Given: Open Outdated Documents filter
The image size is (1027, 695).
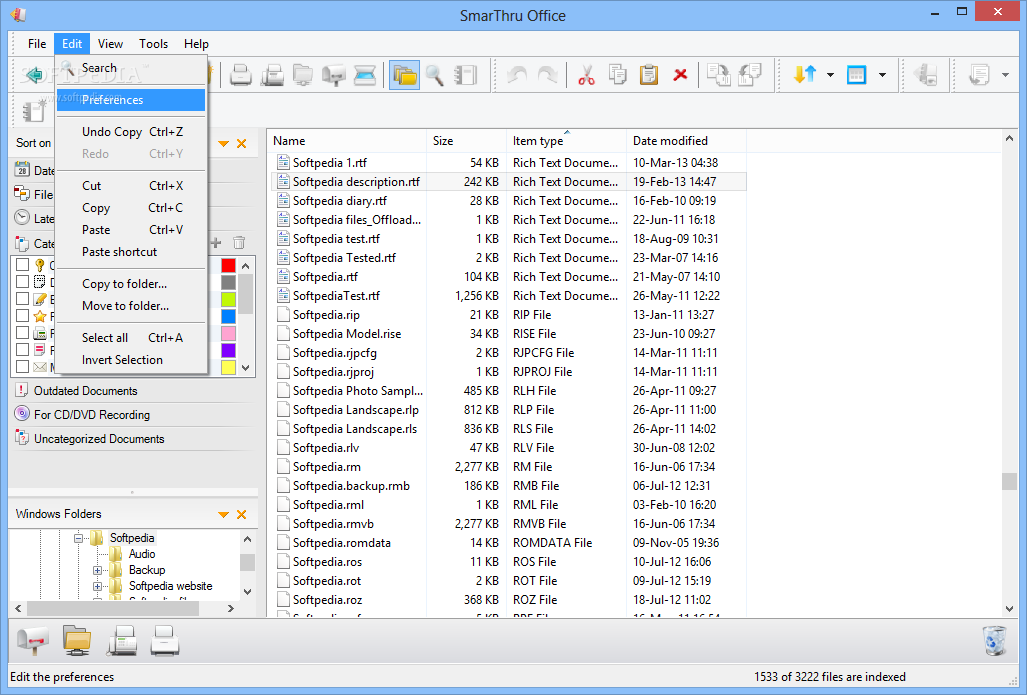Looking at the screenshot, I should pyautogui.click(x=85, y=391).
